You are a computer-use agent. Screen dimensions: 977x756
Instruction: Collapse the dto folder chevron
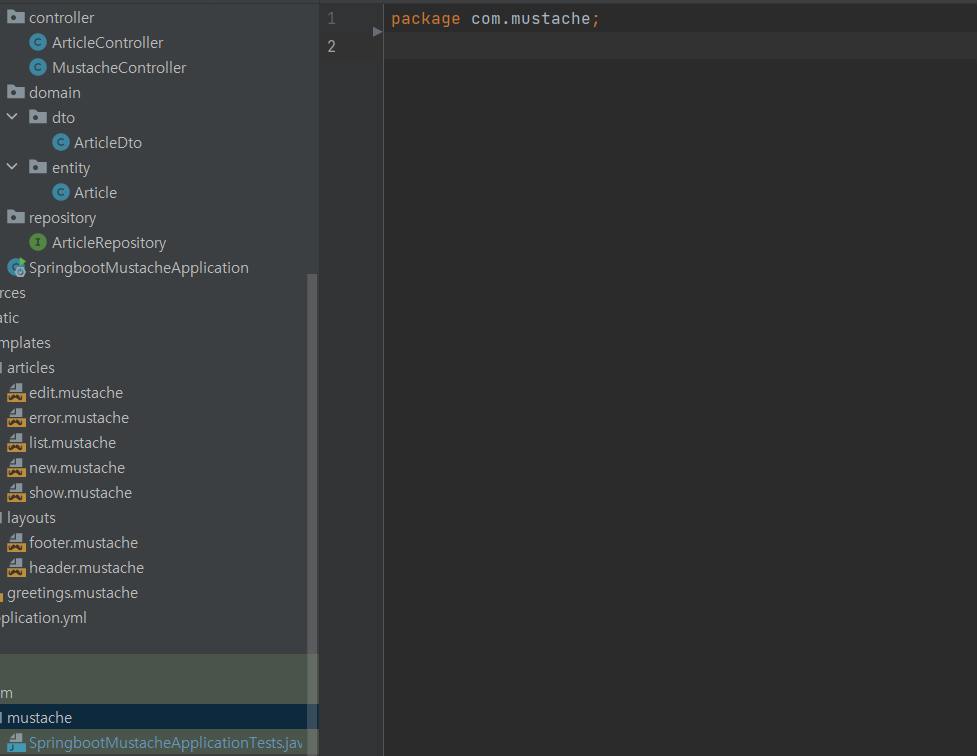tap(12, 117)
